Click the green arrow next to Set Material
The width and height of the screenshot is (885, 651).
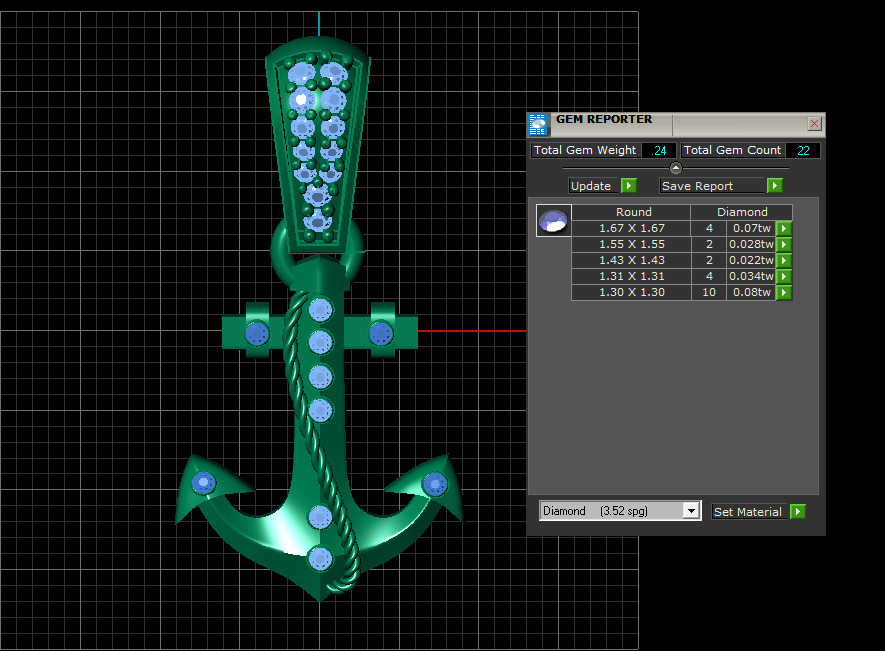coord(797,512)
